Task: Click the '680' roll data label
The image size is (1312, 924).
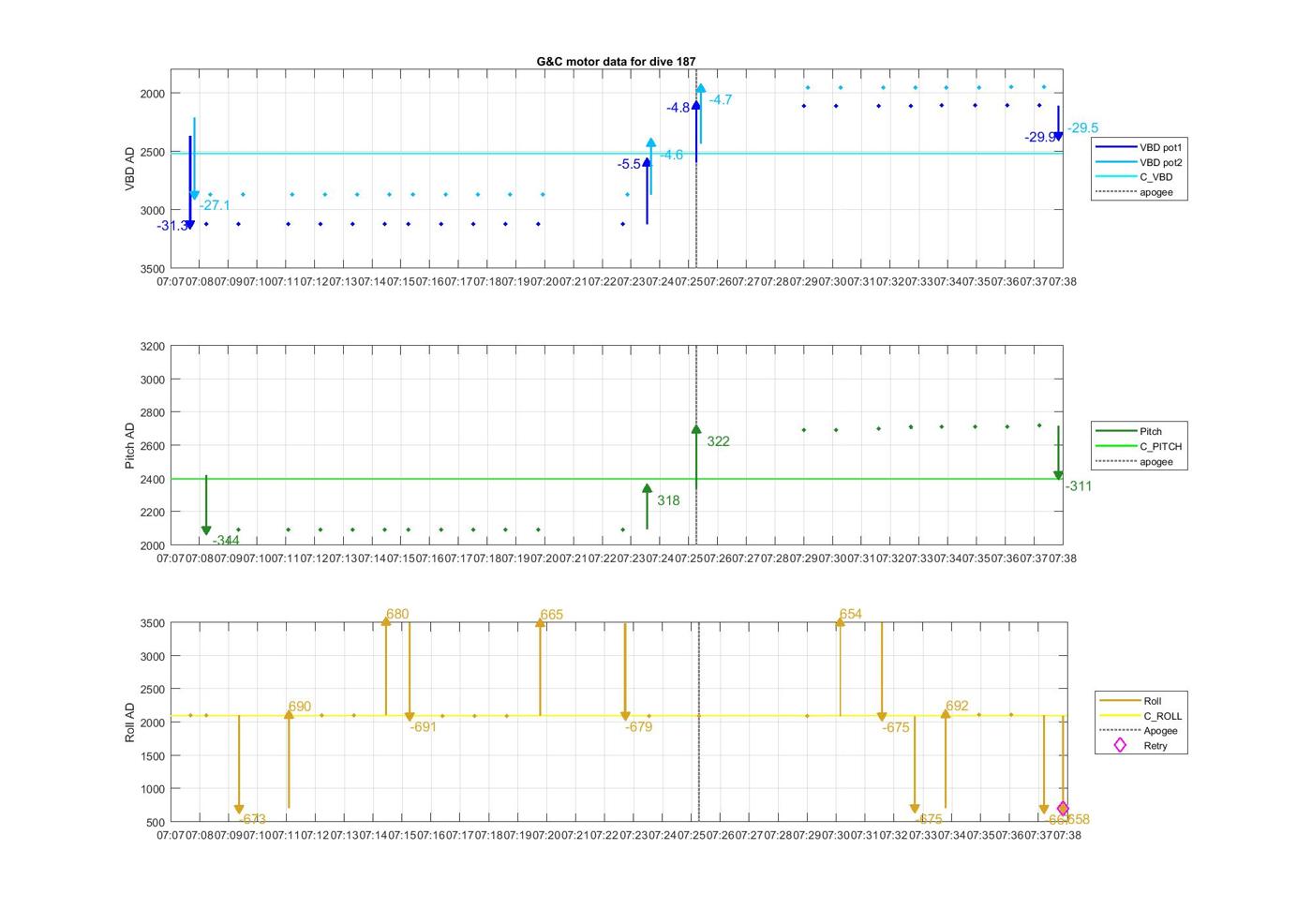Action: pyautogui.click(x=397, y=614)
